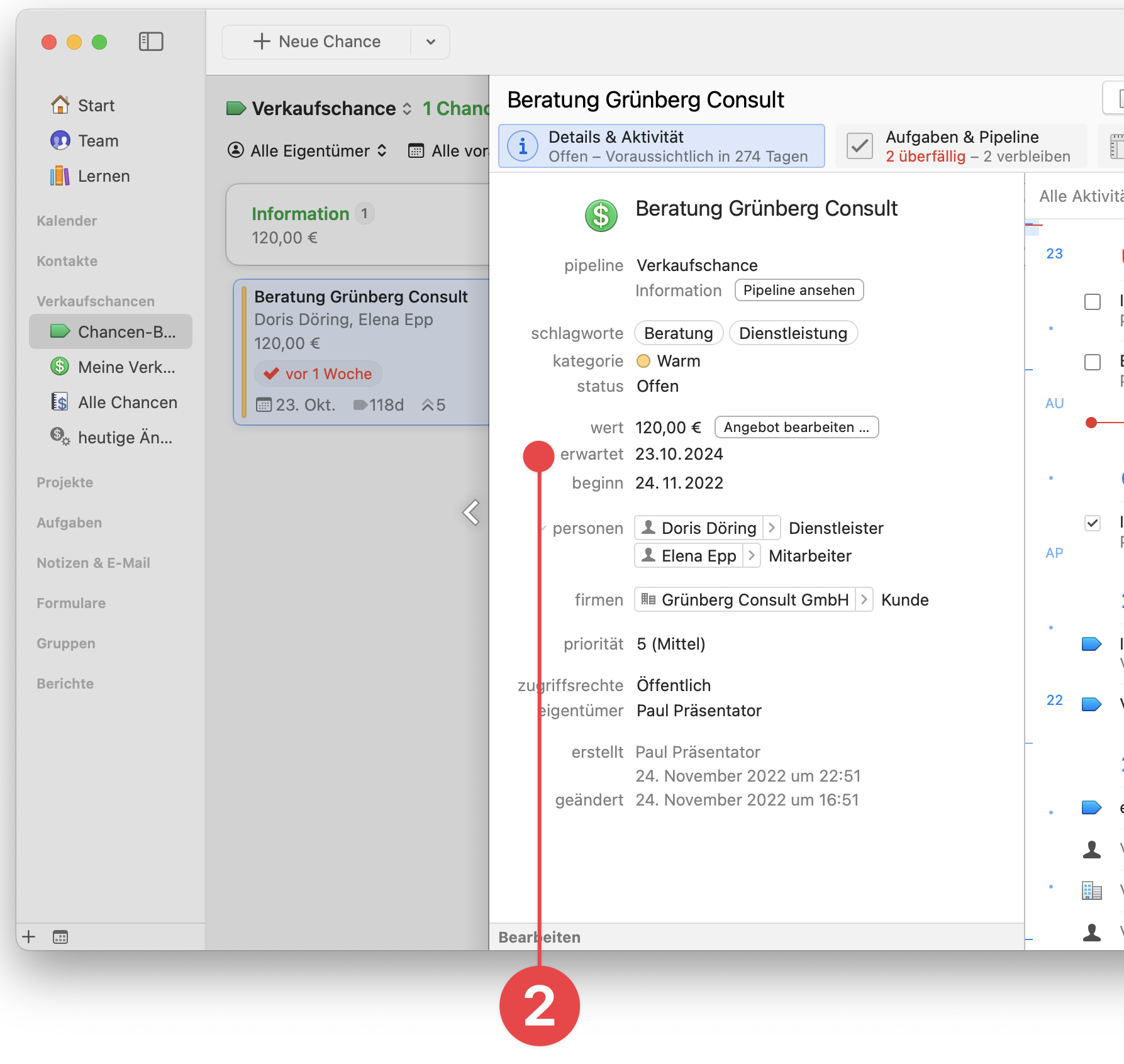Uncheck the completed activity checkbox
Viewport: 1124px width, 1064px height.
click(1093, 523)
